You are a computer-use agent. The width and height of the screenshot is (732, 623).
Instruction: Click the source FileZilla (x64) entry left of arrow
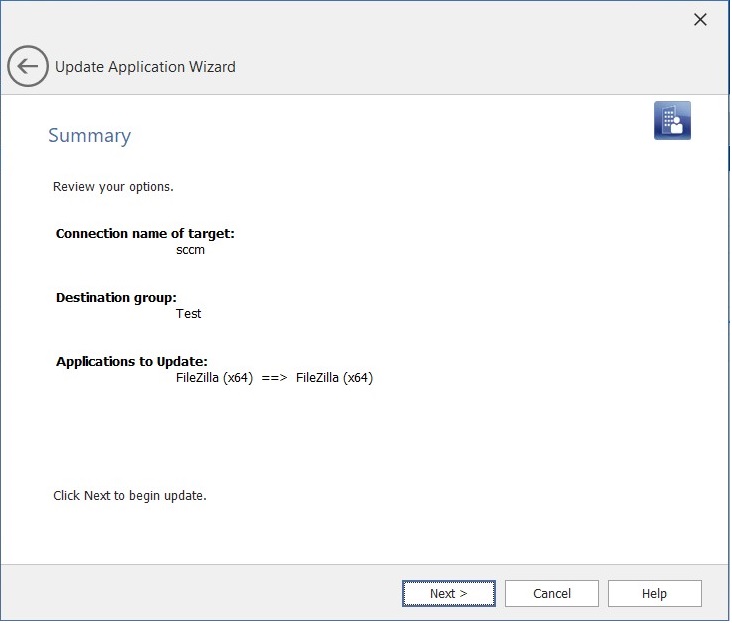click(214, 378)
